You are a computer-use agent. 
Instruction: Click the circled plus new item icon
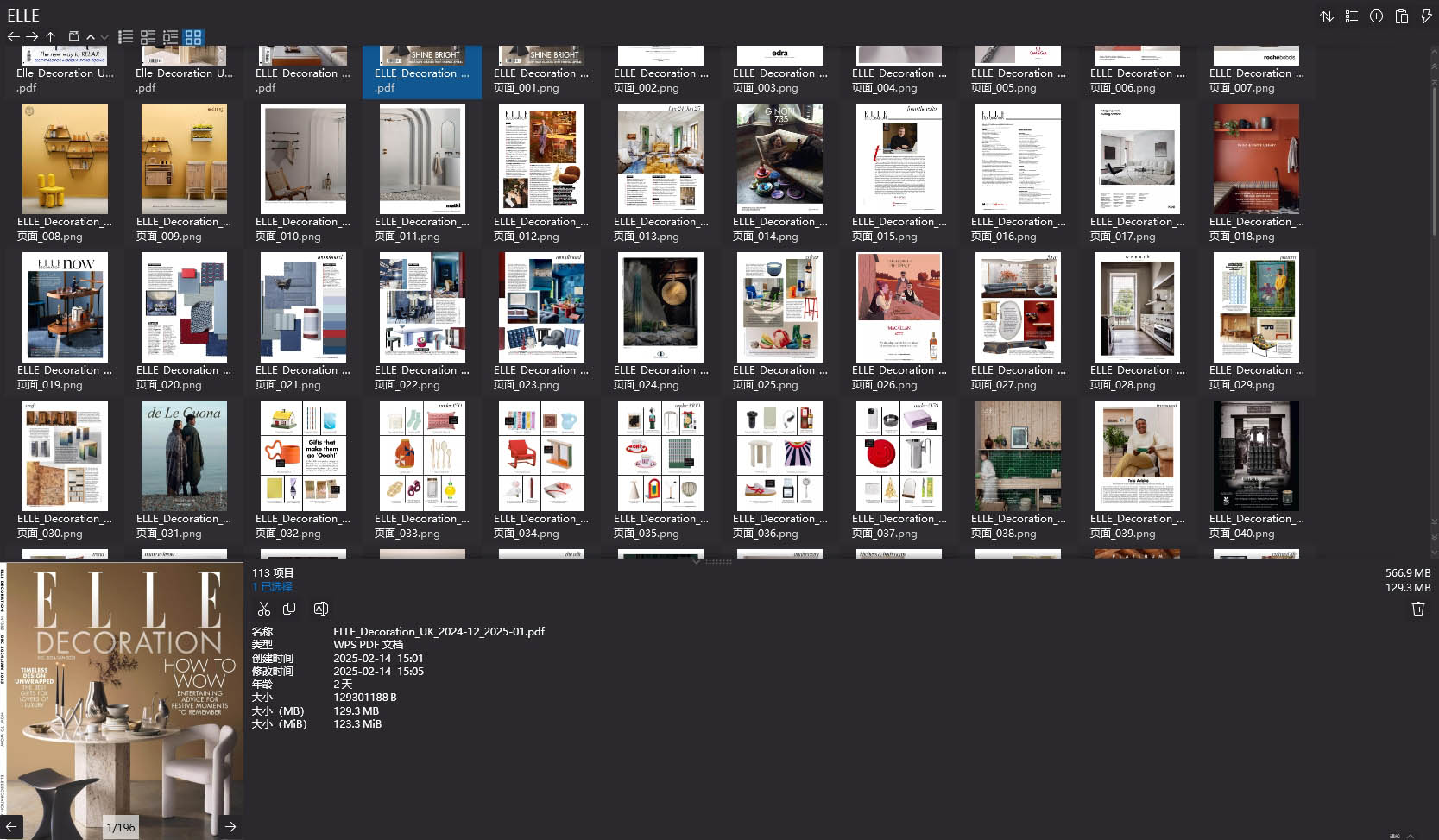(x=1377, y=16)
